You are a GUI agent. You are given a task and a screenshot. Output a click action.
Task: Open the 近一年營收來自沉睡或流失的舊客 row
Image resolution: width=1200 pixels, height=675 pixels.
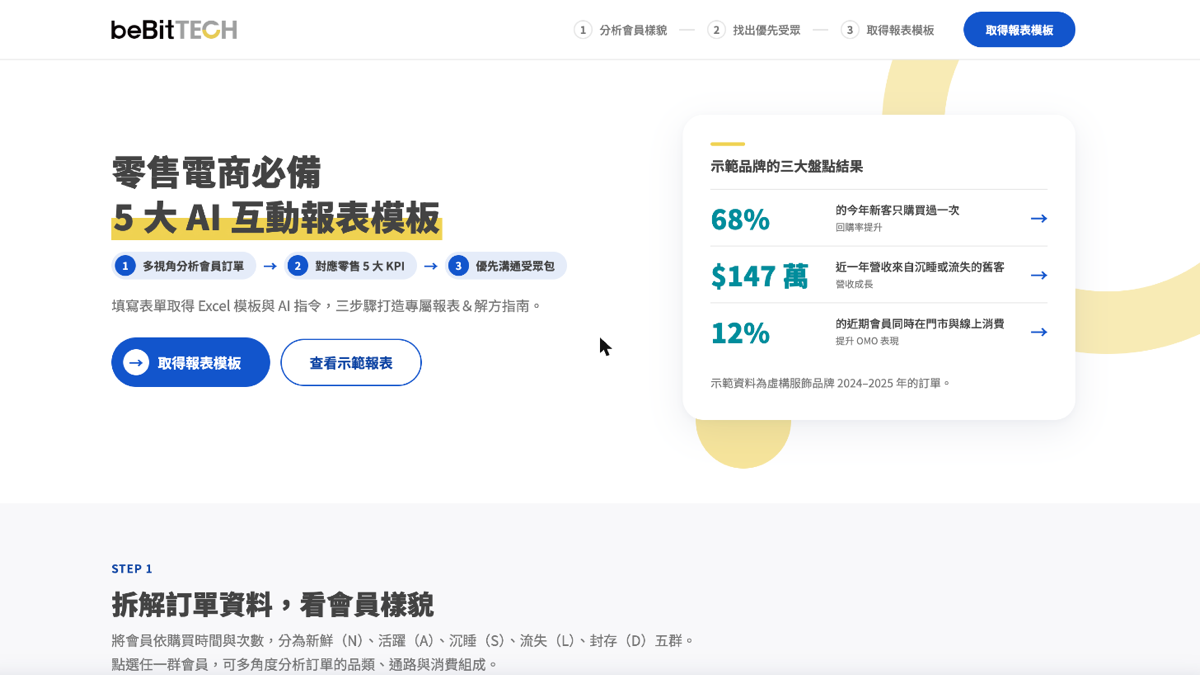[x=879, y=275]
